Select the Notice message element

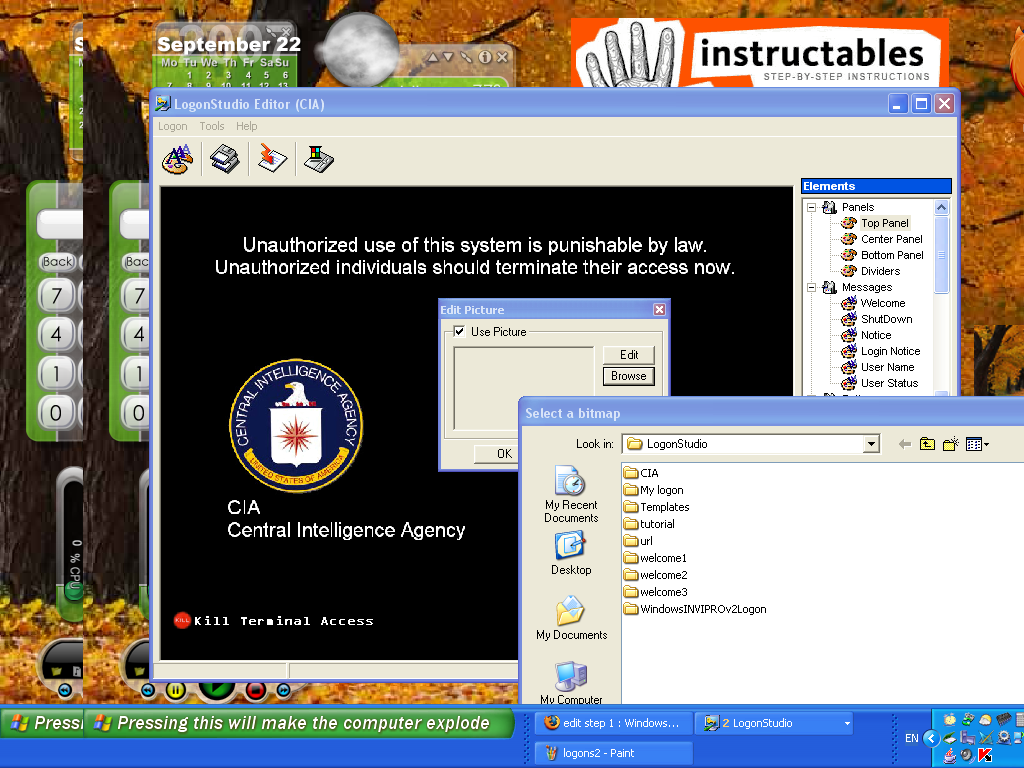click(876, 335)
